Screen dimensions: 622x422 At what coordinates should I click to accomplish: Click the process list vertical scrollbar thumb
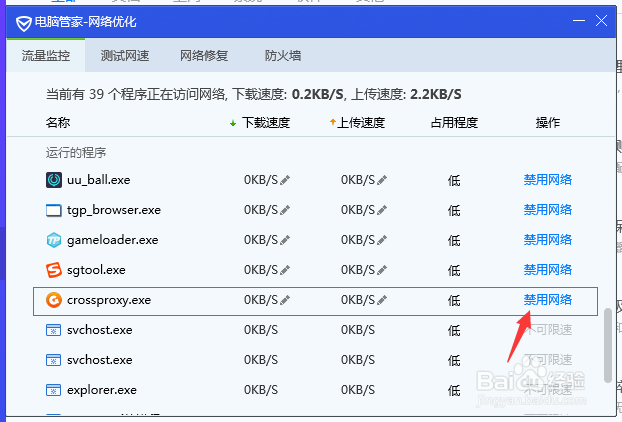tap(607, 345)
